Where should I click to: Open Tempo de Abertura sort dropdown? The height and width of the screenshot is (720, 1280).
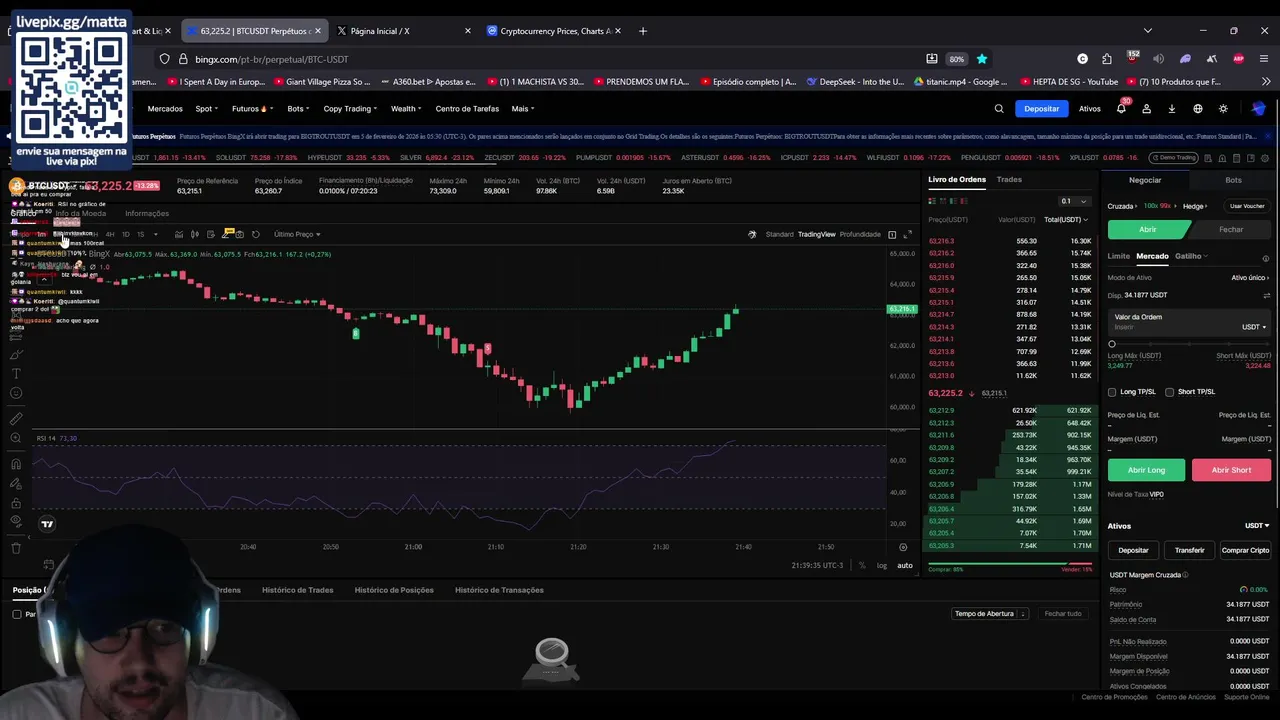point(989,613)
